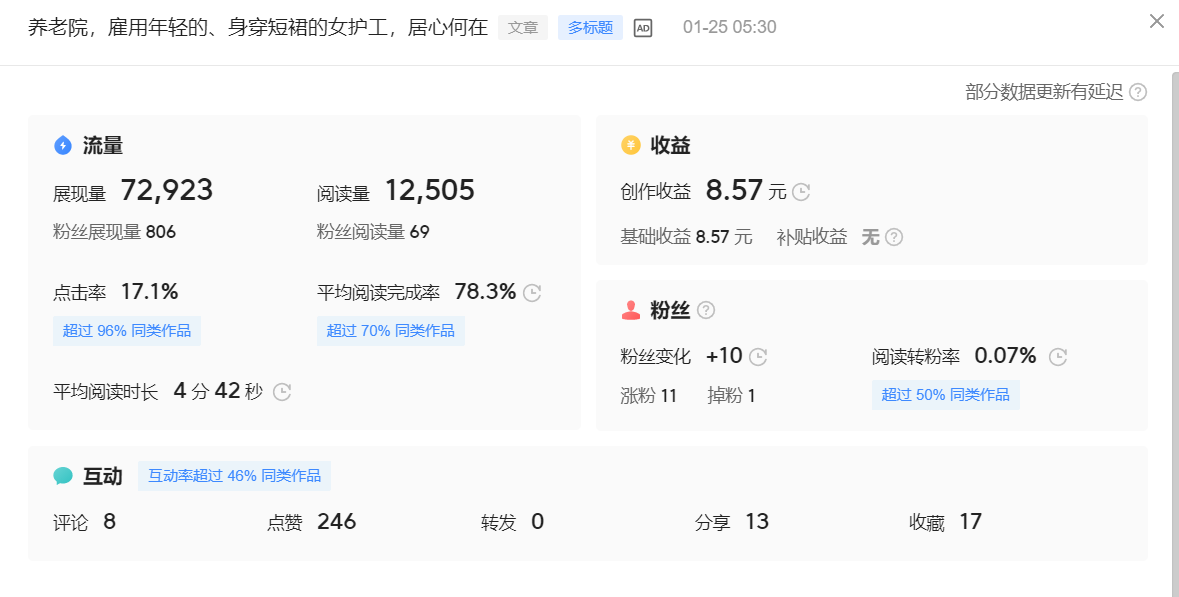Click the red 粉丝 person icon
1179x597 pixels.
point(629,310)
